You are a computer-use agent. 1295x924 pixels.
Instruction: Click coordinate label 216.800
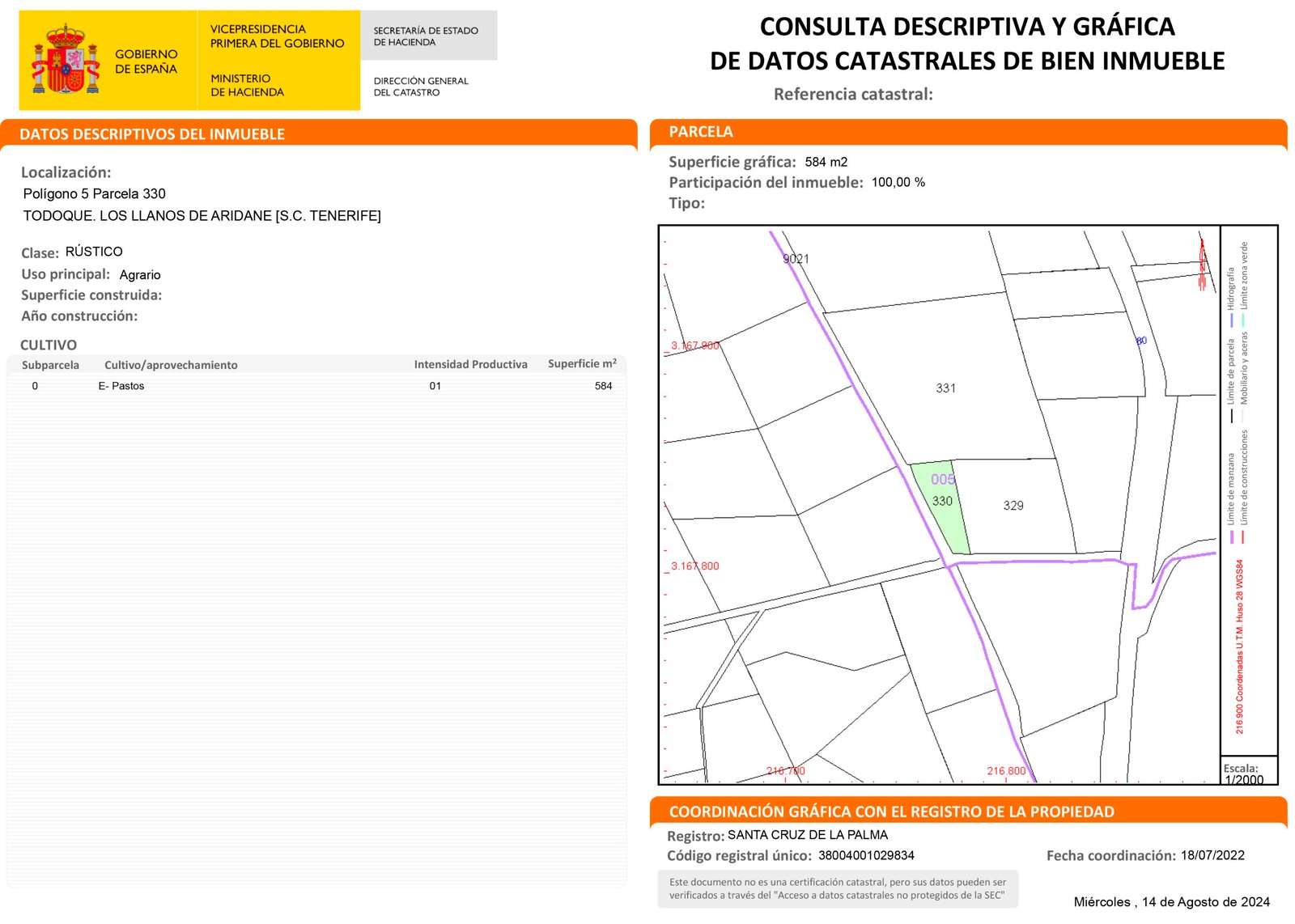(x=1006, y=771)
